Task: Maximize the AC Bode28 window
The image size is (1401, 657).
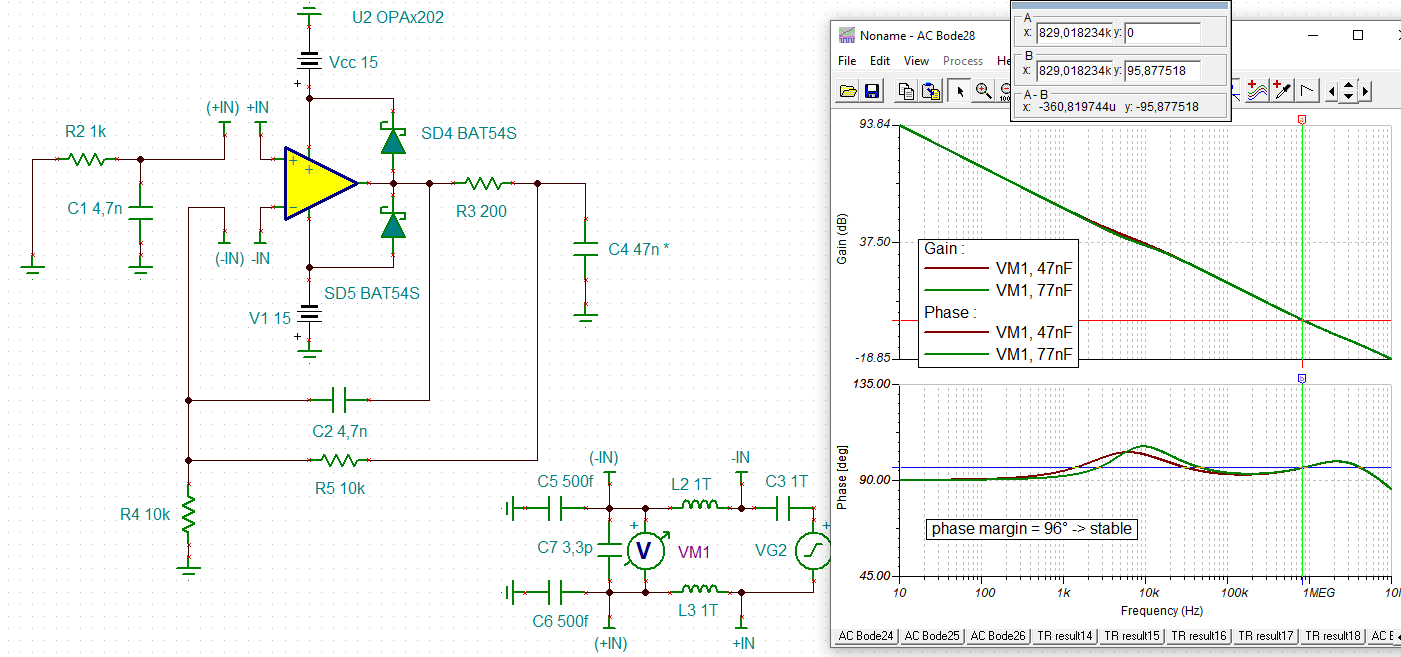Action: click(x=1357, y=35)
